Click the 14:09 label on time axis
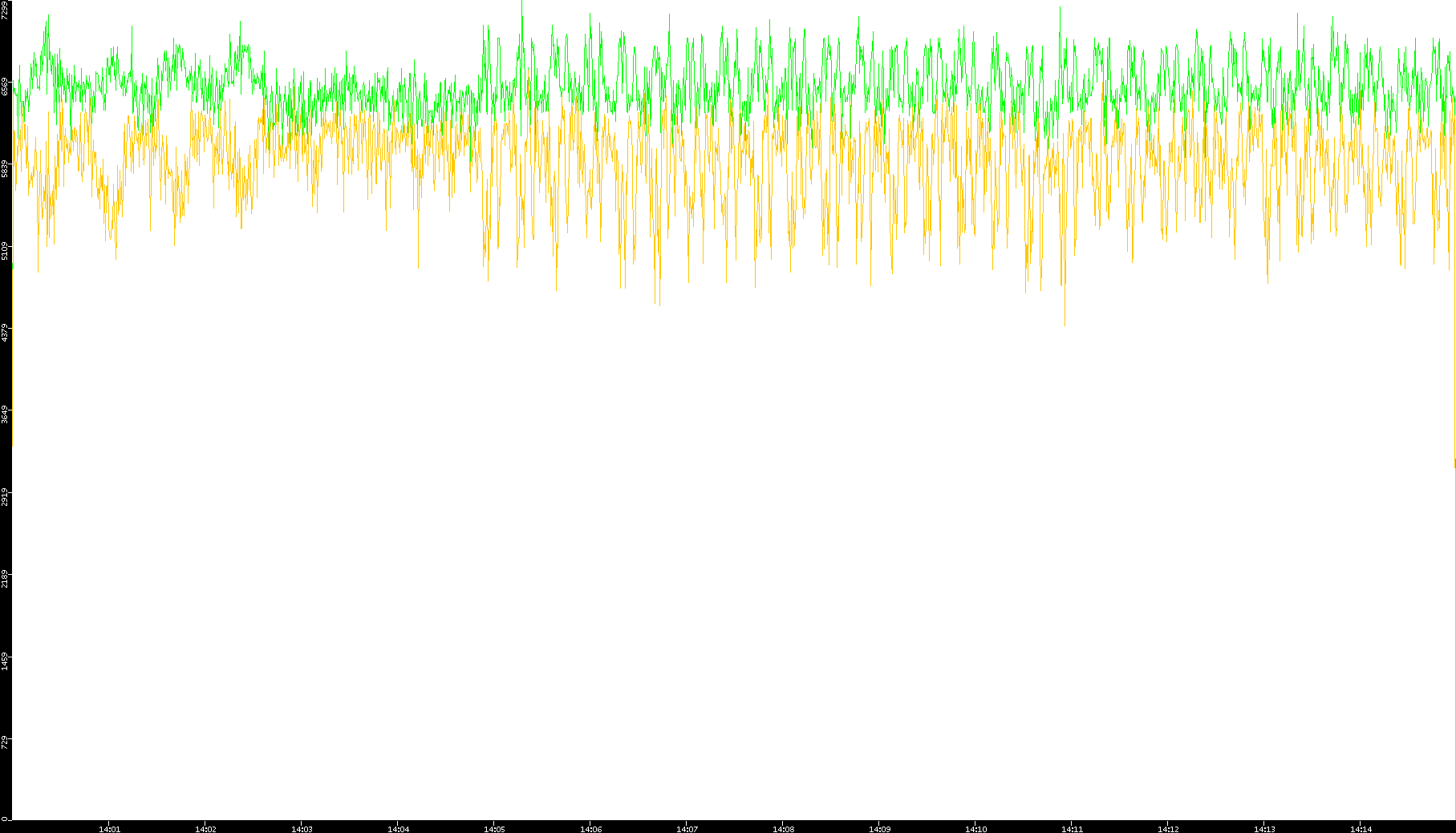The height and width of the screenshot is (833, 1456). tap(879, 828)
